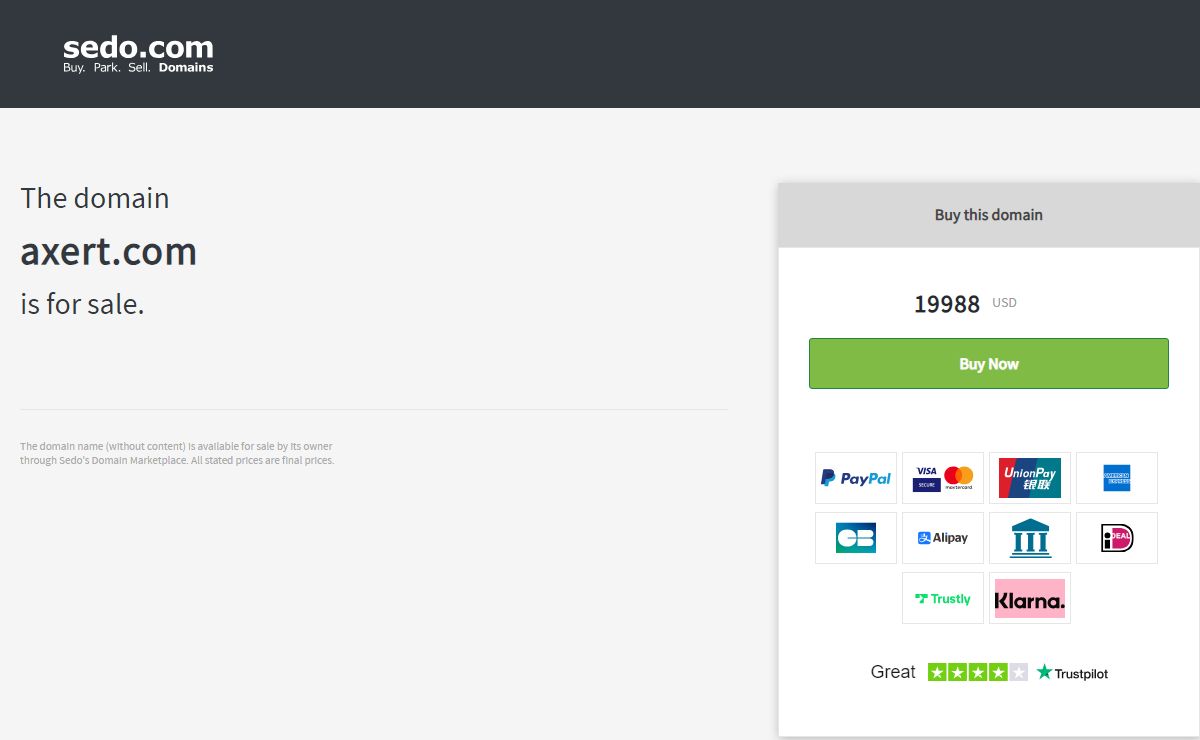Open the Trustpilot logo link
The width and height of the screenshot is (1200, 740).
[x=1072, y=673]
